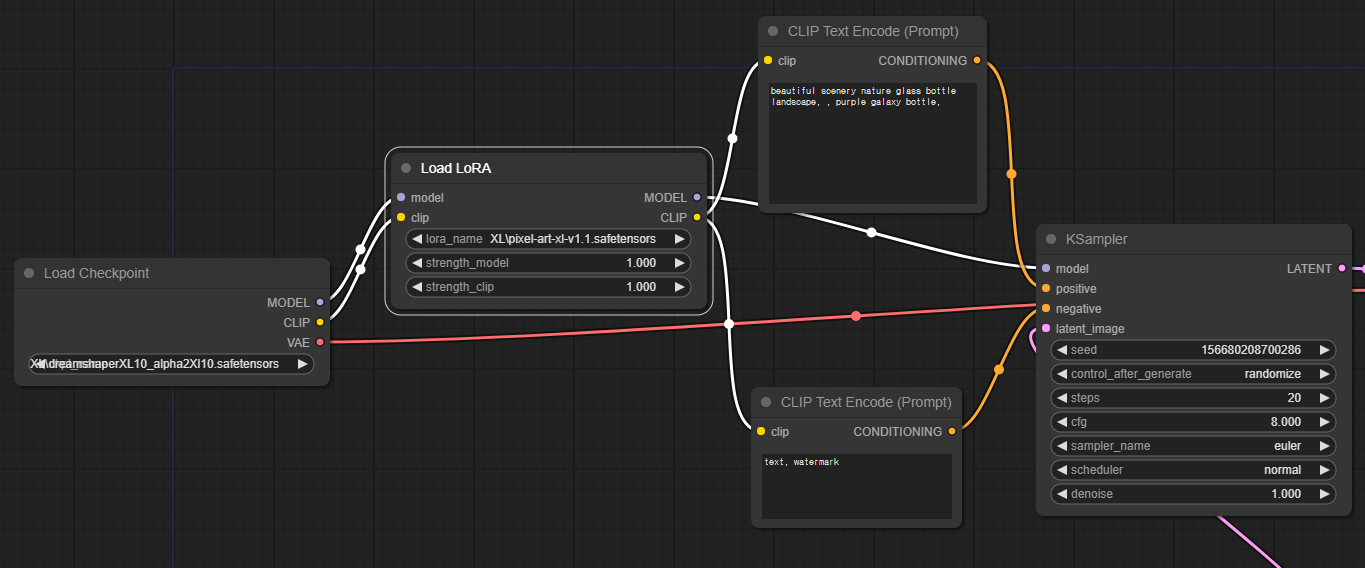Click the midpoint marker on the red VAE link
Image resolution: width=1365 pixels, height=568 pixels.
pyautogui.click(x=856, y=316)
